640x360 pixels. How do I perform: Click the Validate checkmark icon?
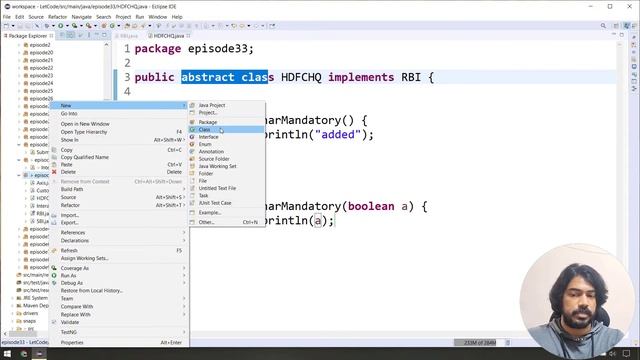(x=54, y=322)
